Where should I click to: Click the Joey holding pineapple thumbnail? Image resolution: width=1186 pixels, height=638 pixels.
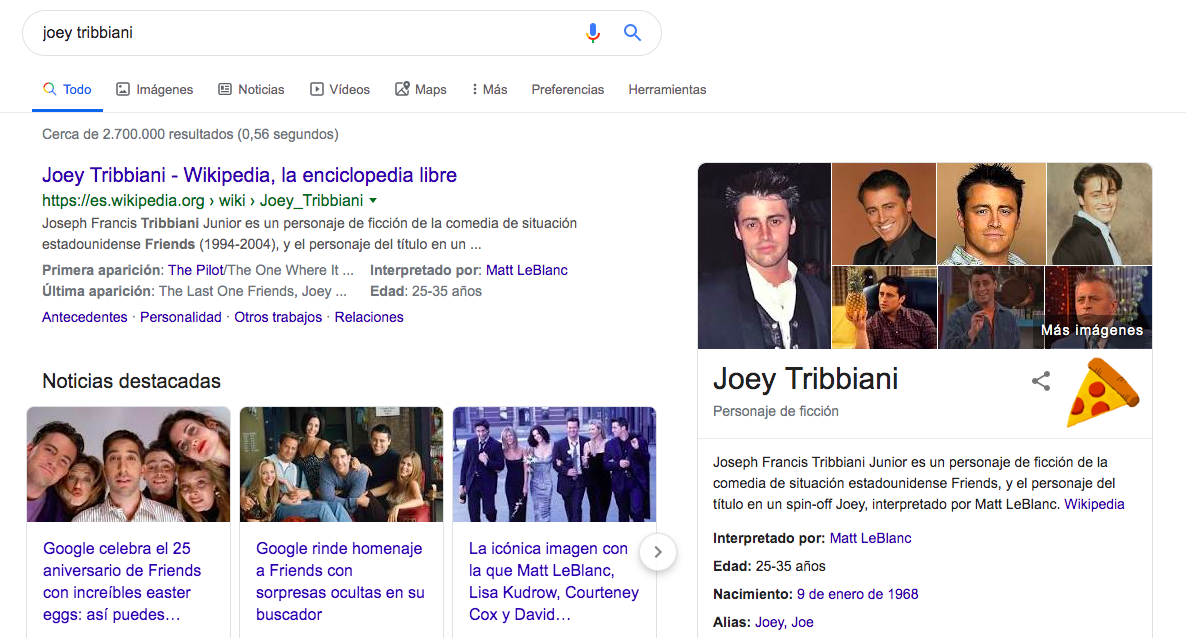point(883,308)
